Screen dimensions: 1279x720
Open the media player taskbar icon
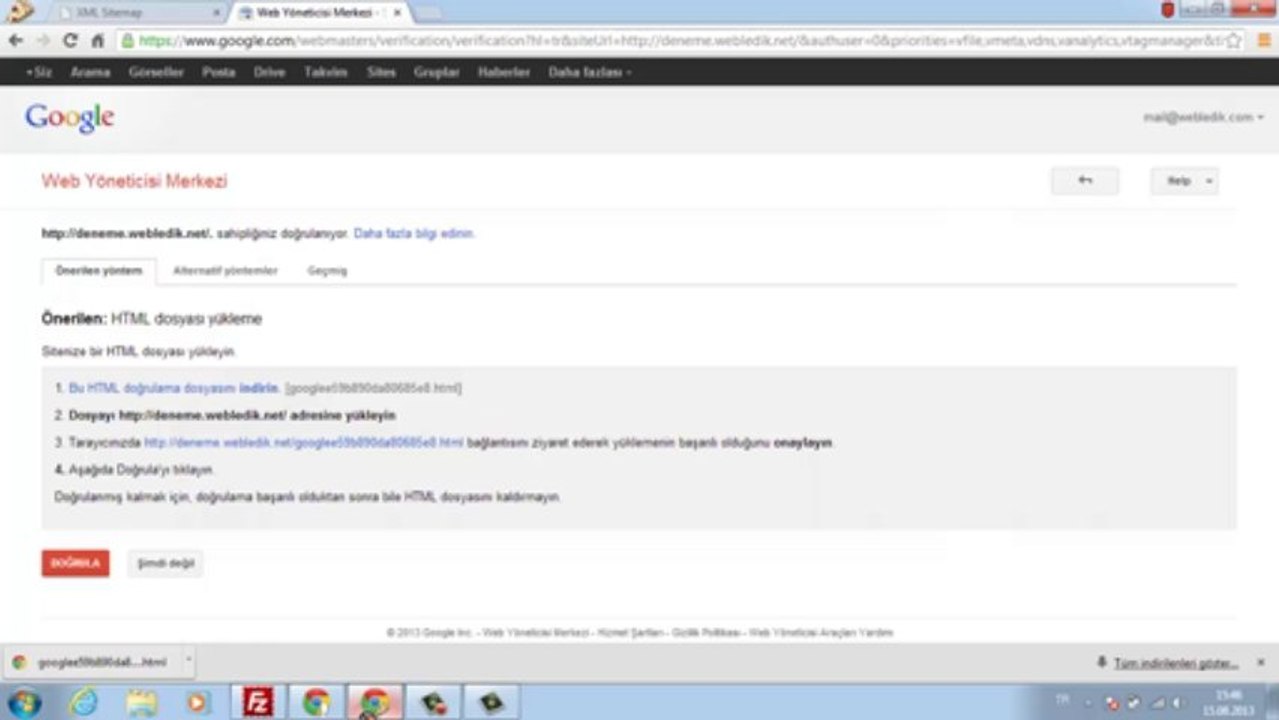(198, 702)
